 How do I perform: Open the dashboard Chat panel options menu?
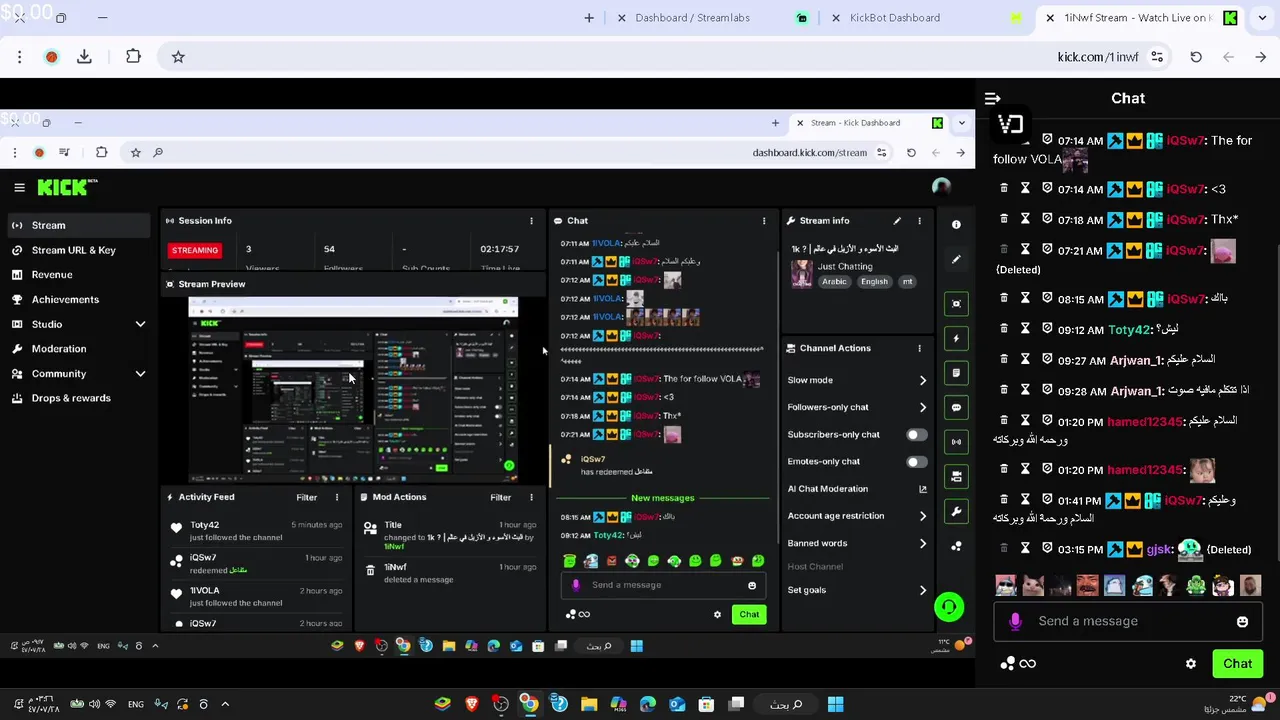click(x=764, y=221)
